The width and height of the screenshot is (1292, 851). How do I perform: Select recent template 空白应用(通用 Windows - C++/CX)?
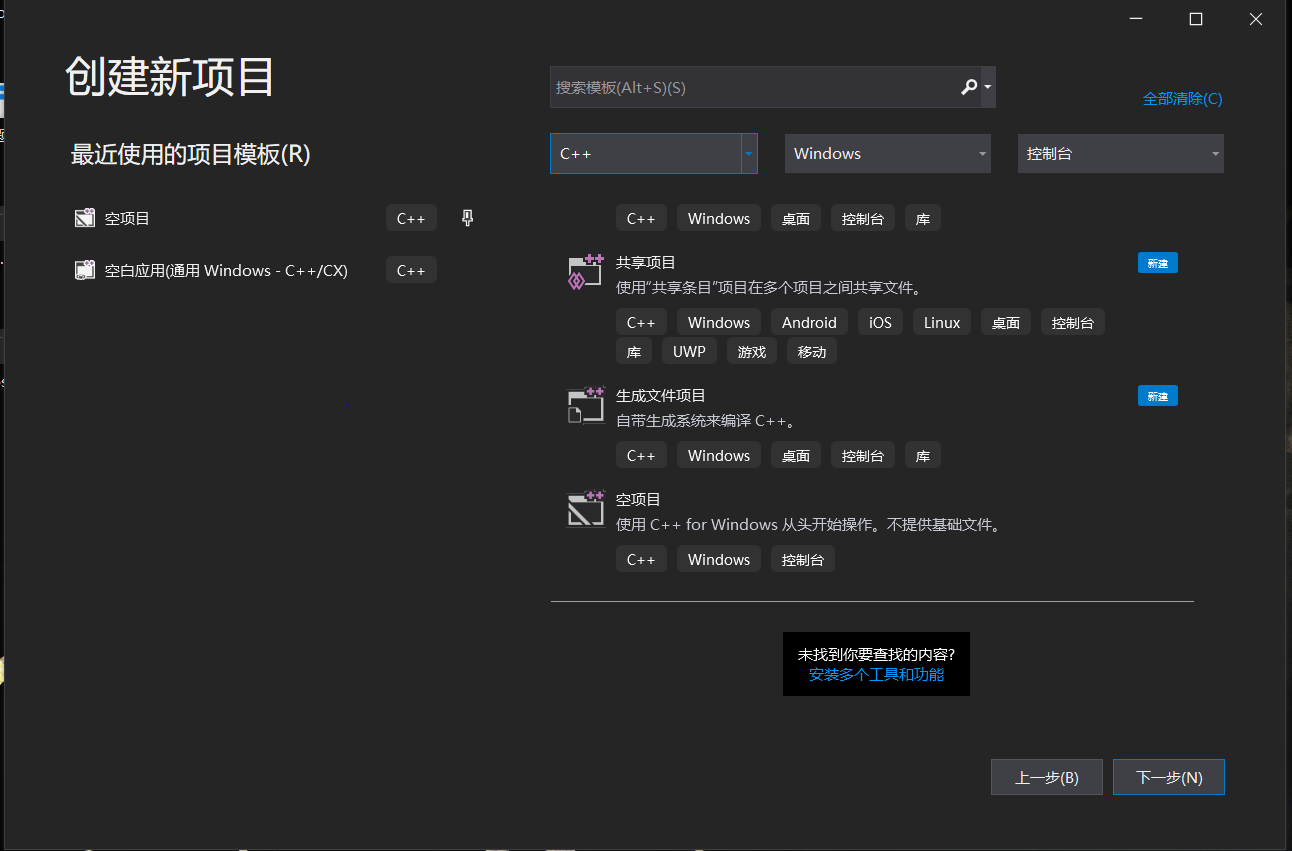(226, 270)
